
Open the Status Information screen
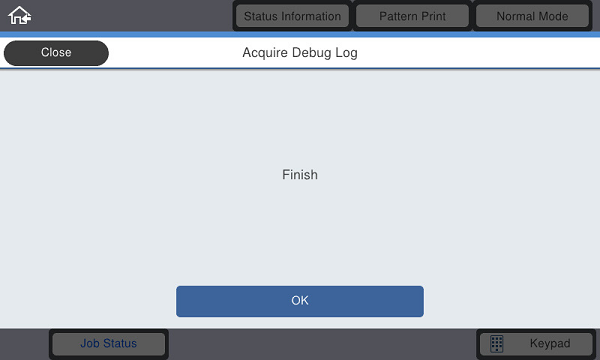tap(292, 16)
